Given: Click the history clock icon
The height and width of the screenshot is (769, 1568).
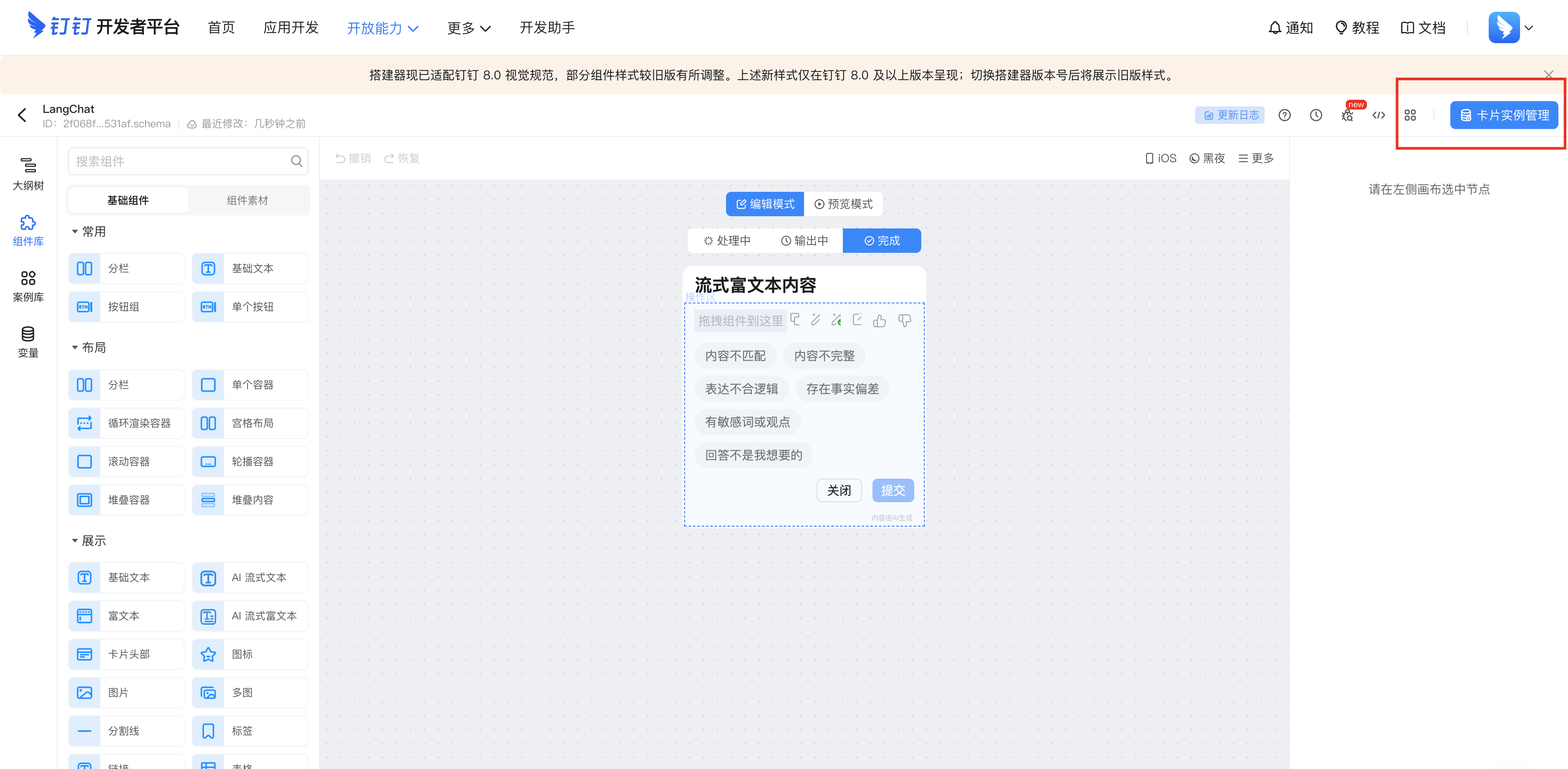Looking at the screenshot, I should tap(1315, 115).
